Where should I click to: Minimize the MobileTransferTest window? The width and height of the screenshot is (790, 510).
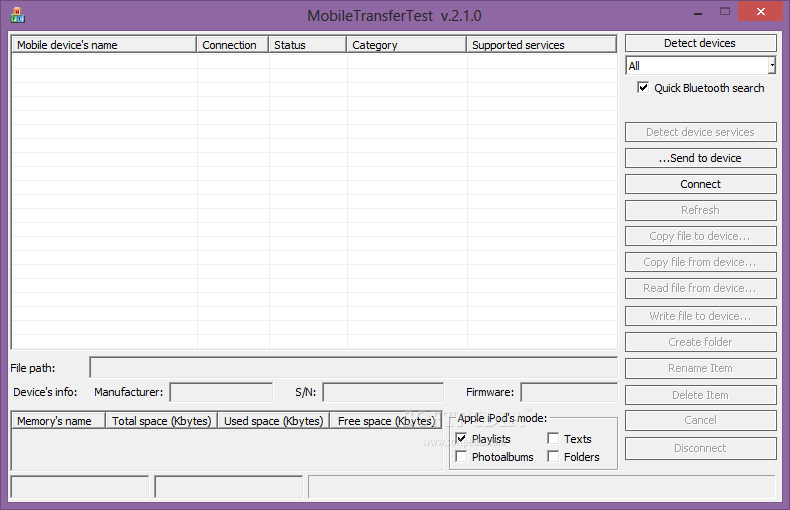[x=698, y=12]
